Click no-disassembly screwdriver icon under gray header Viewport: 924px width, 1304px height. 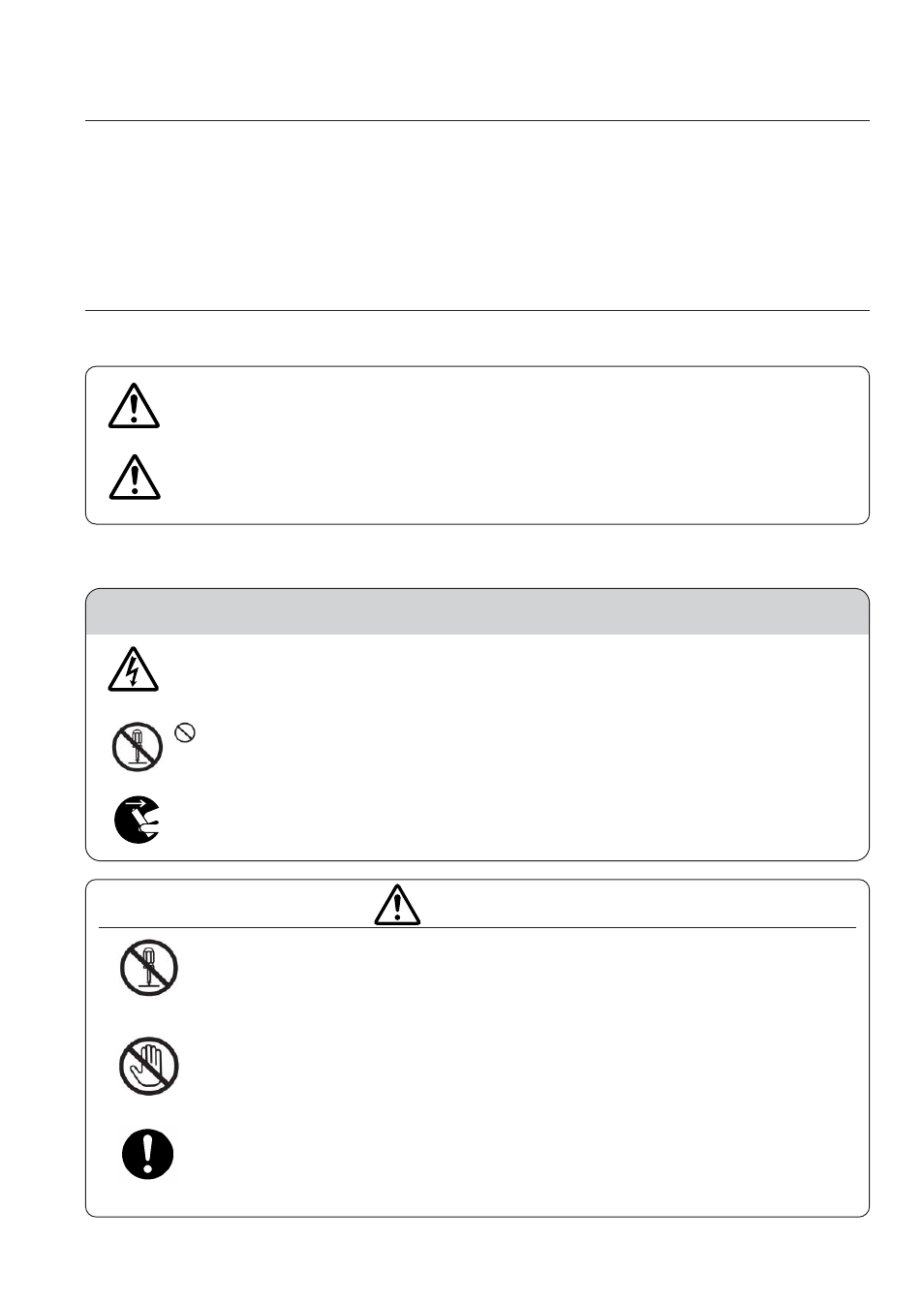[137, 749]
